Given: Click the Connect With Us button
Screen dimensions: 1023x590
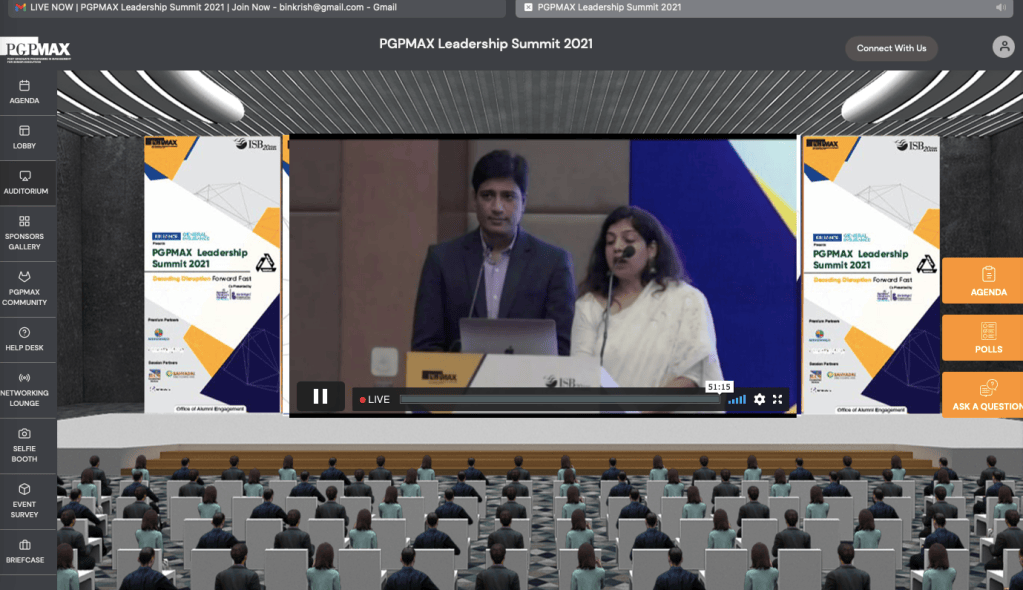Looking at the screenshot, I should (891, 48).
